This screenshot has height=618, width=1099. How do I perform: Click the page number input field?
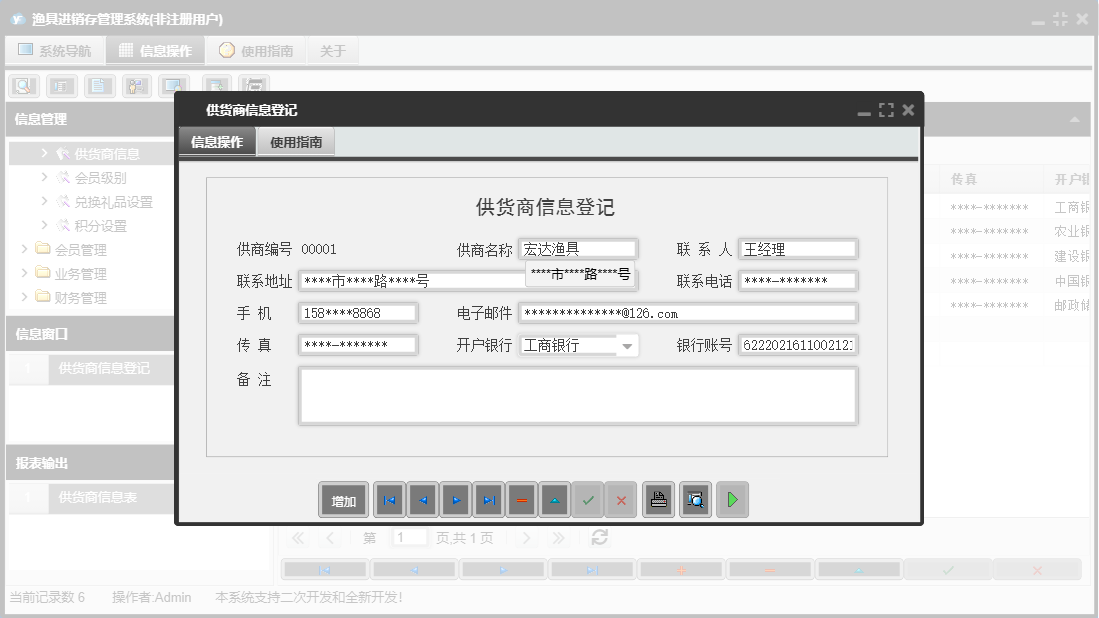tap(409, 537)
